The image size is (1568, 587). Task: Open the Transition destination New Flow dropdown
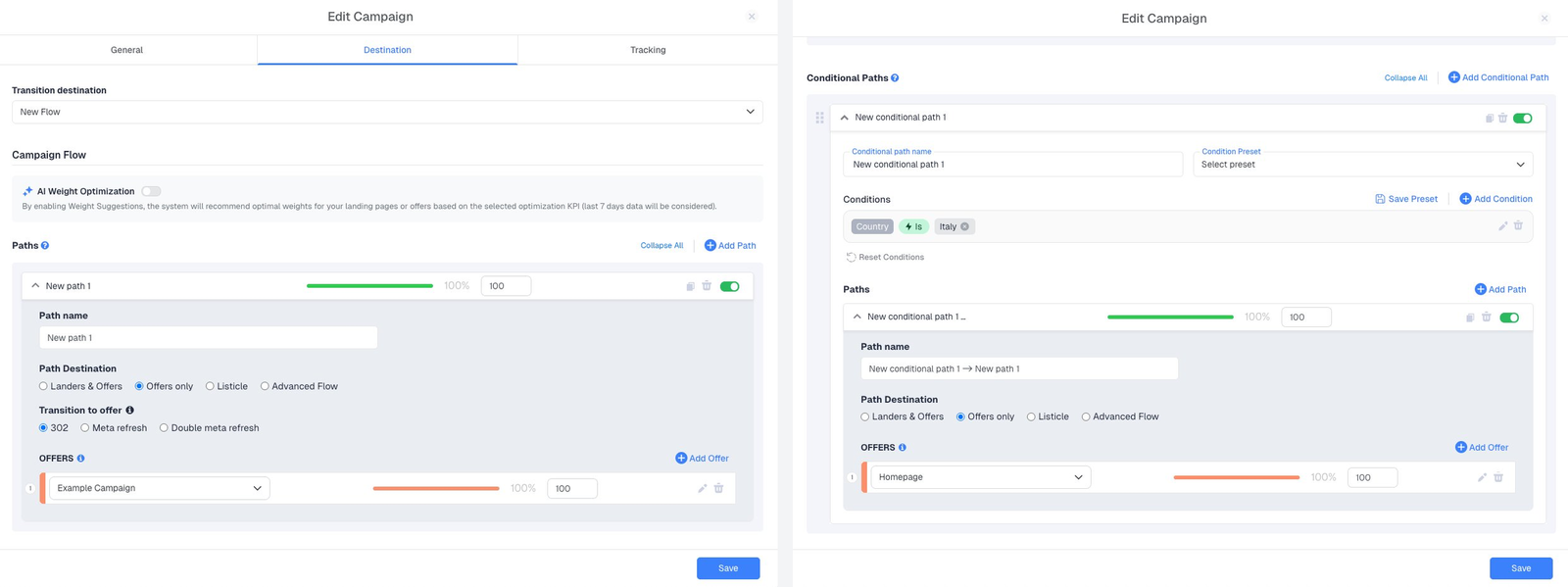pos(387,112)
